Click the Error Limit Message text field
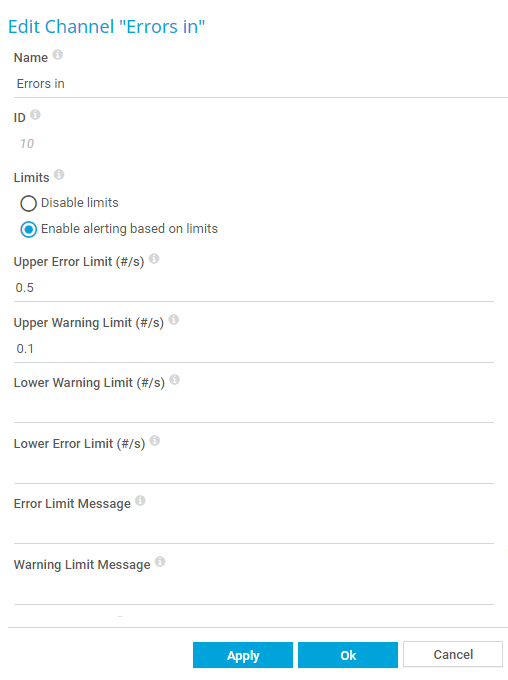Viewport: 508px width, 680px height. pyautogui.click(x=254, y=530)
